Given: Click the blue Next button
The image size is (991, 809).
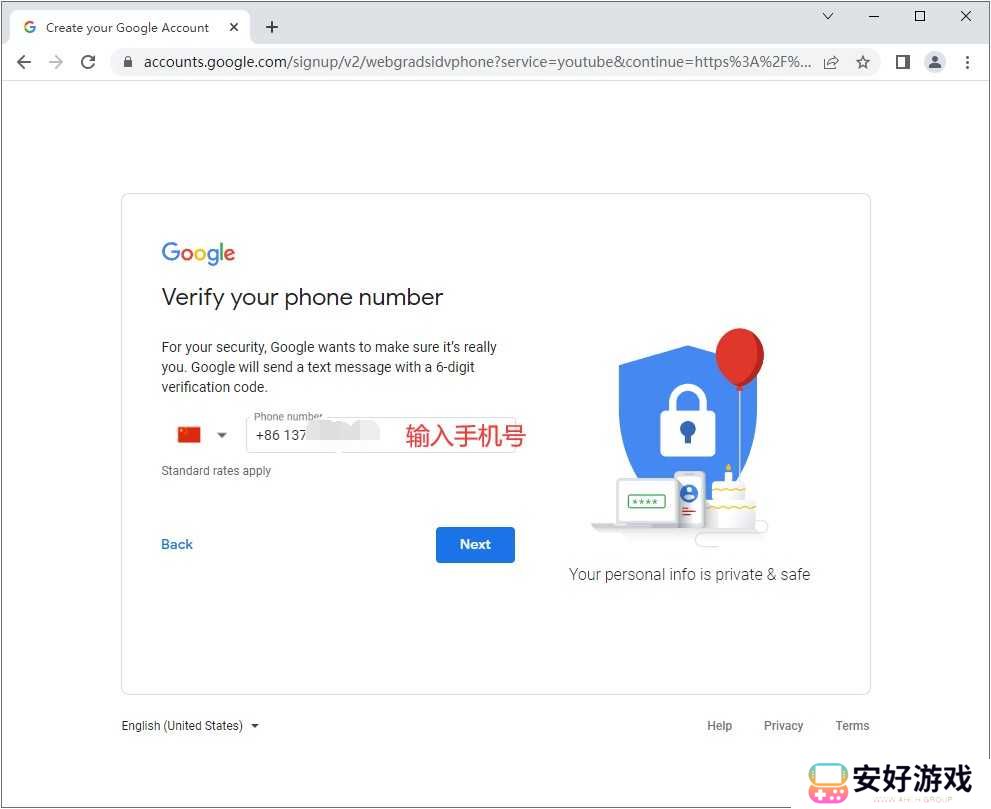Looking at the screenshot, I should 475,544.
